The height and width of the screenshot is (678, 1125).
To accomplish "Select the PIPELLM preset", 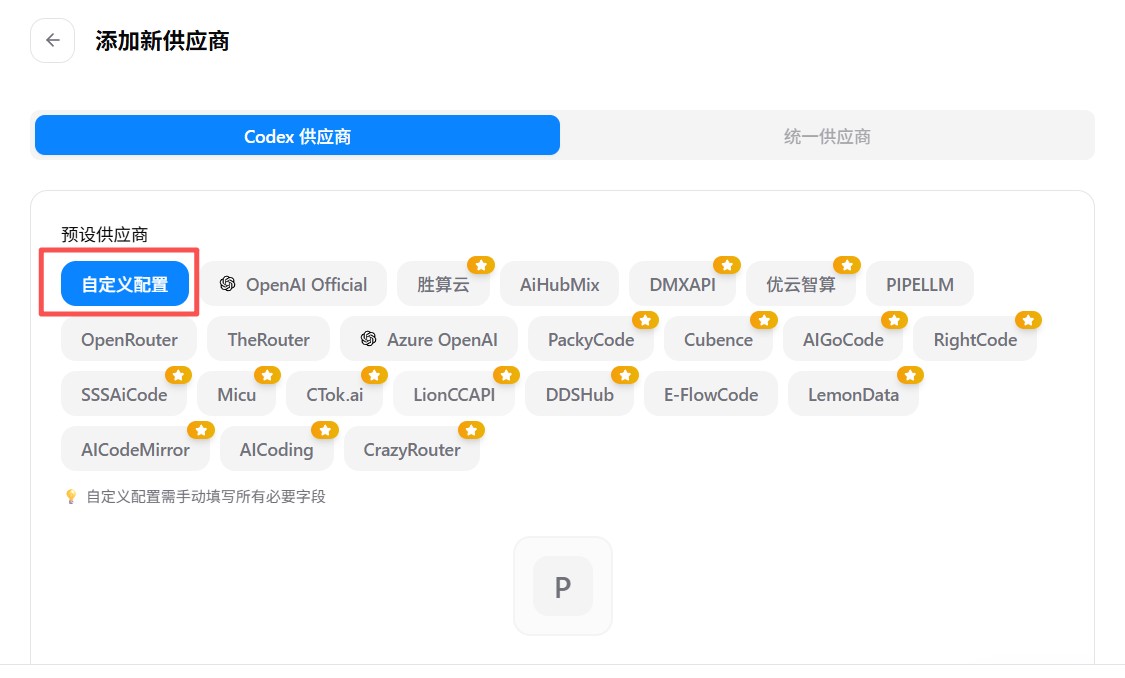I will coord(920,284).
